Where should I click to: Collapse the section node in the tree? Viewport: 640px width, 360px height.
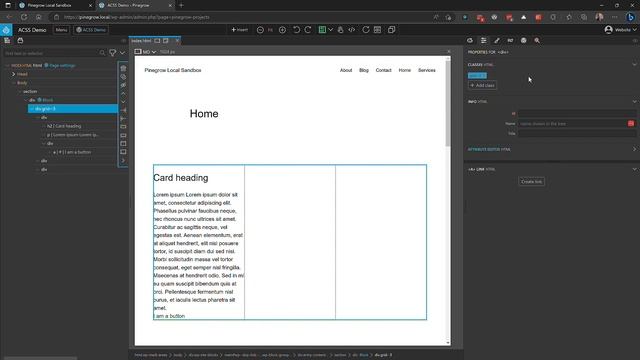pos(20,91)
